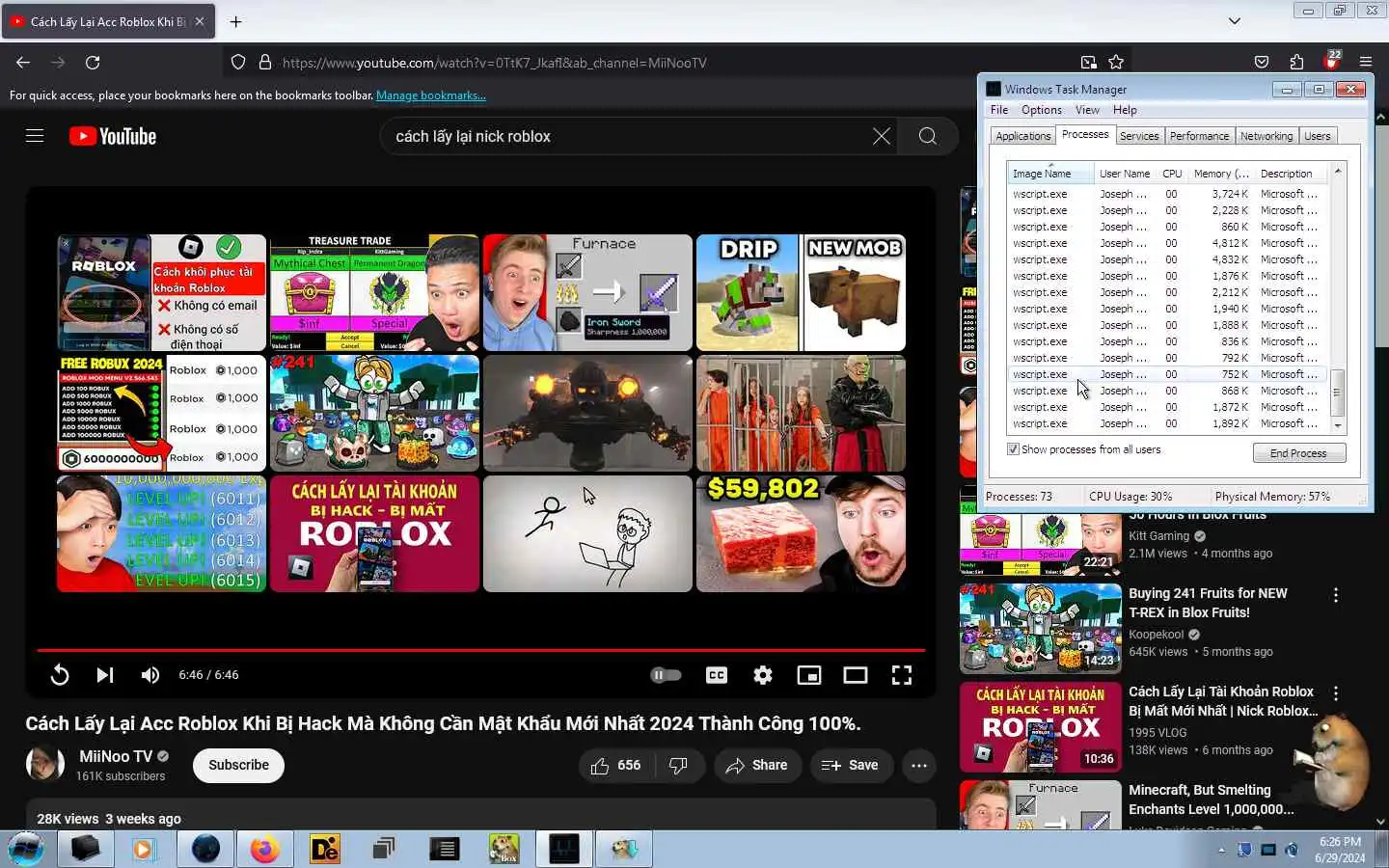Sort processes by CPU column
This screenshot has height=868, width=1389.
coord(1172,174)
